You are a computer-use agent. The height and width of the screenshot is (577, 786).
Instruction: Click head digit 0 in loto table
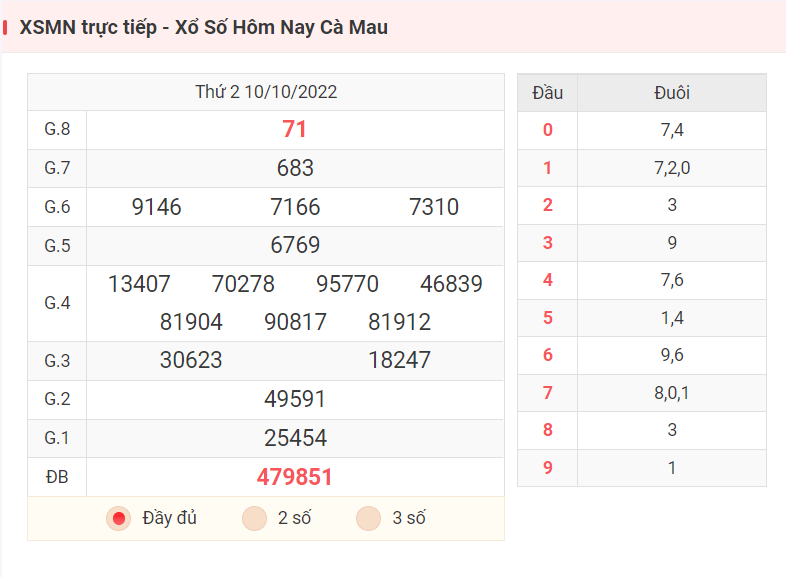coord(547,130)
